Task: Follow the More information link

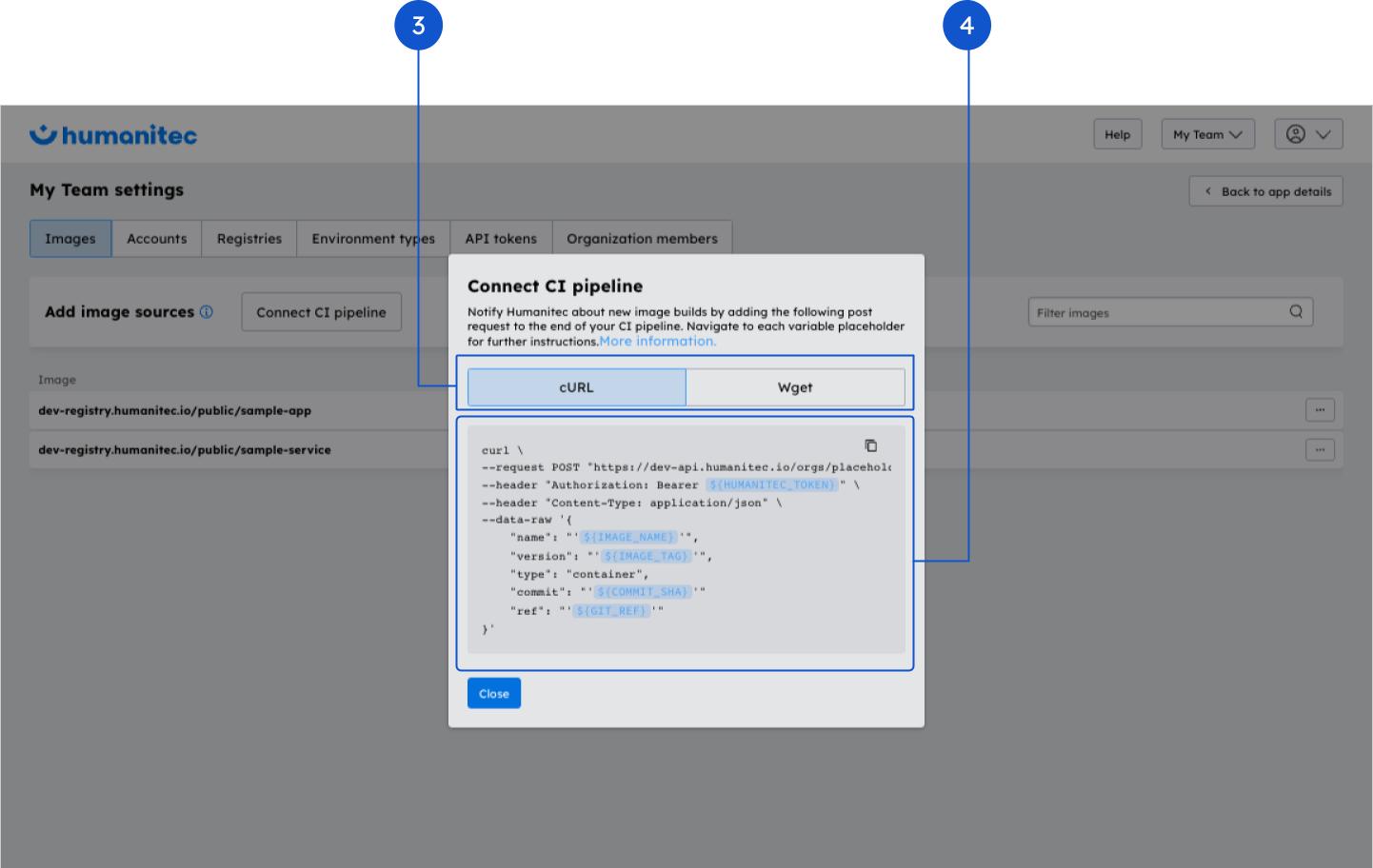Action: [x=658, y=342]
